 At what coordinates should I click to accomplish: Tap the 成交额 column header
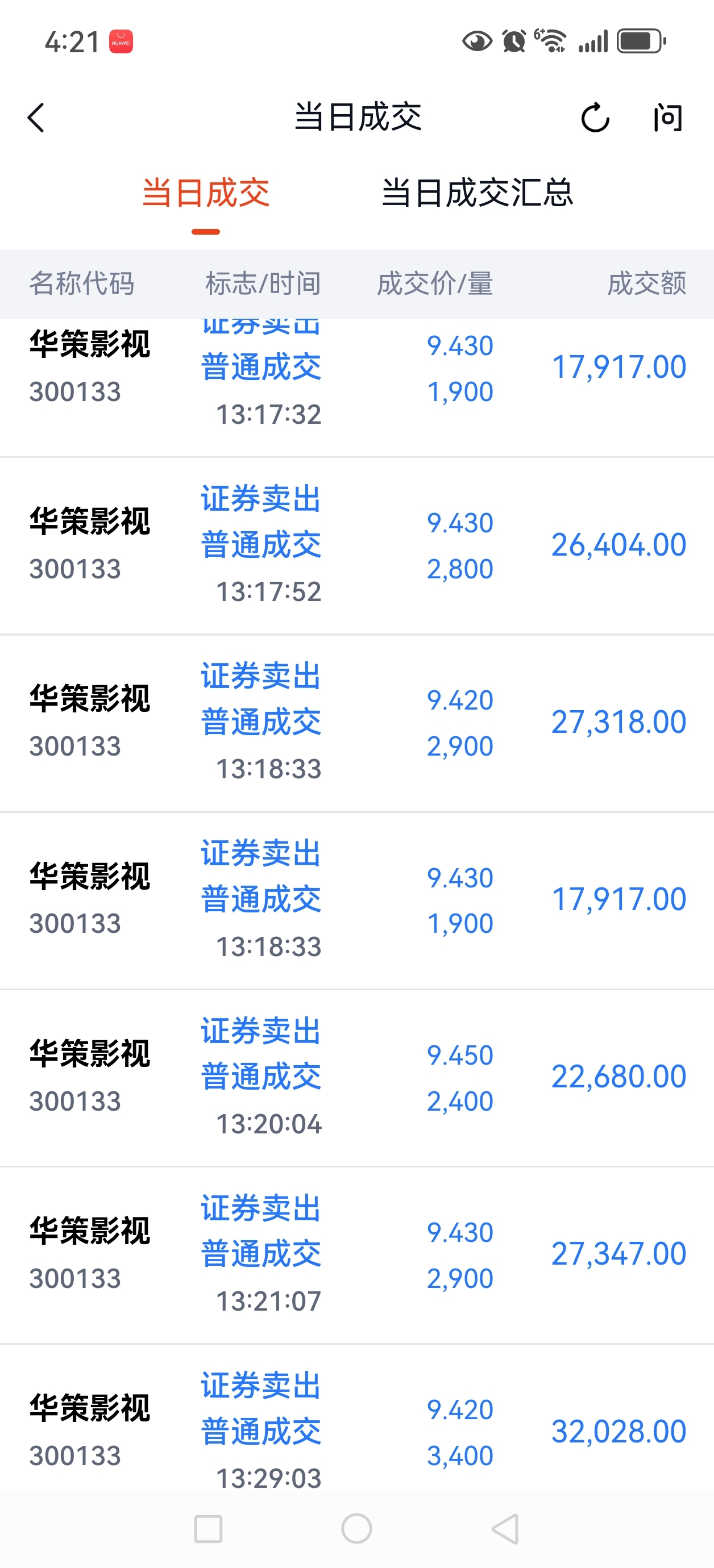click(646, 283)
